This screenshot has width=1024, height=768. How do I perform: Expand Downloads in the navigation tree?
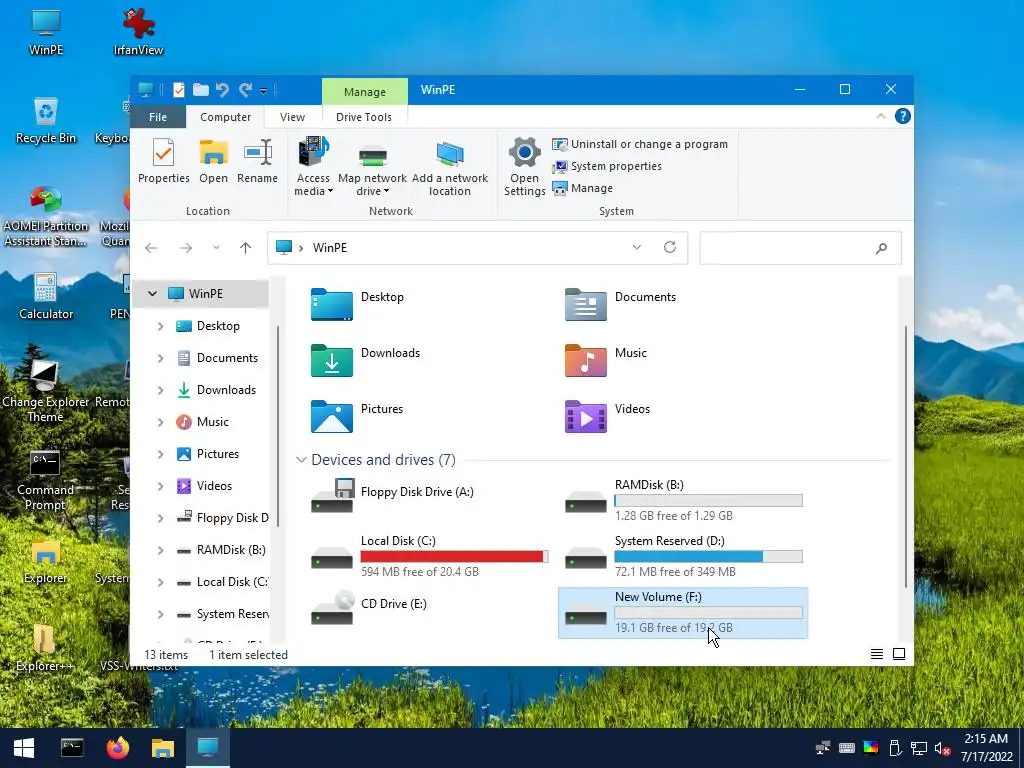pos(161,390)
